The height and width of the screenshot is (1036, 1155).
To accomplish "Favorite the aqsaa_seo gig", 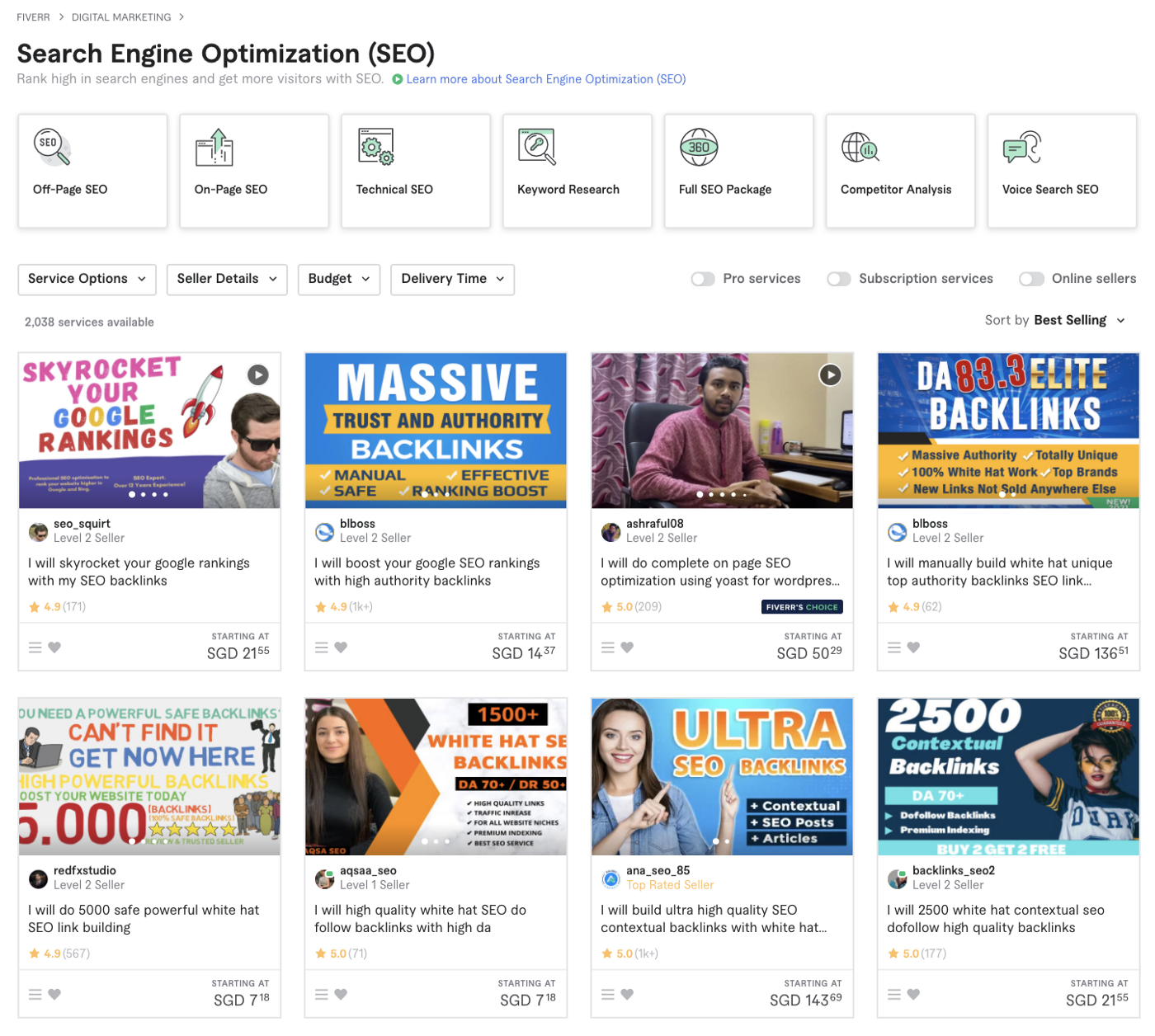I will click(341, 995).
